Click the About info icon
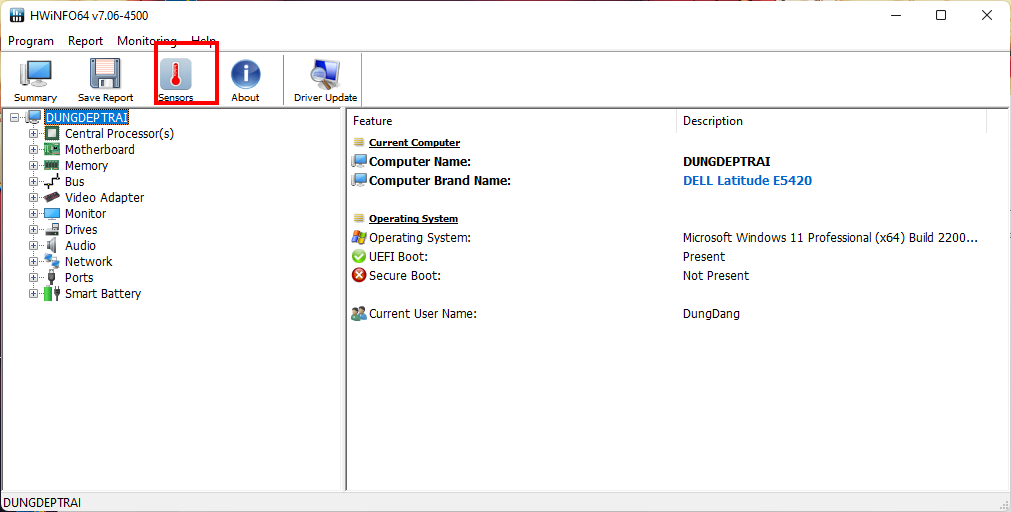Viewport: 1011px width, 512px height. 246,74
